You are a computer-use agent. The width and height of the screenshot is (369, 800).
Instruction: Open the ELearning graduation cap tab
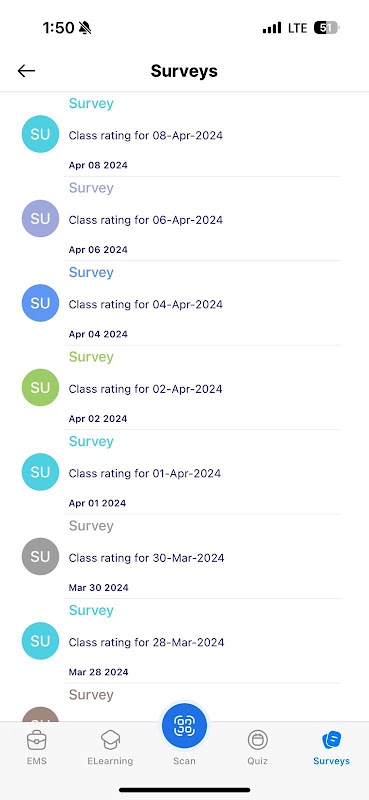[x=110, y=747]
